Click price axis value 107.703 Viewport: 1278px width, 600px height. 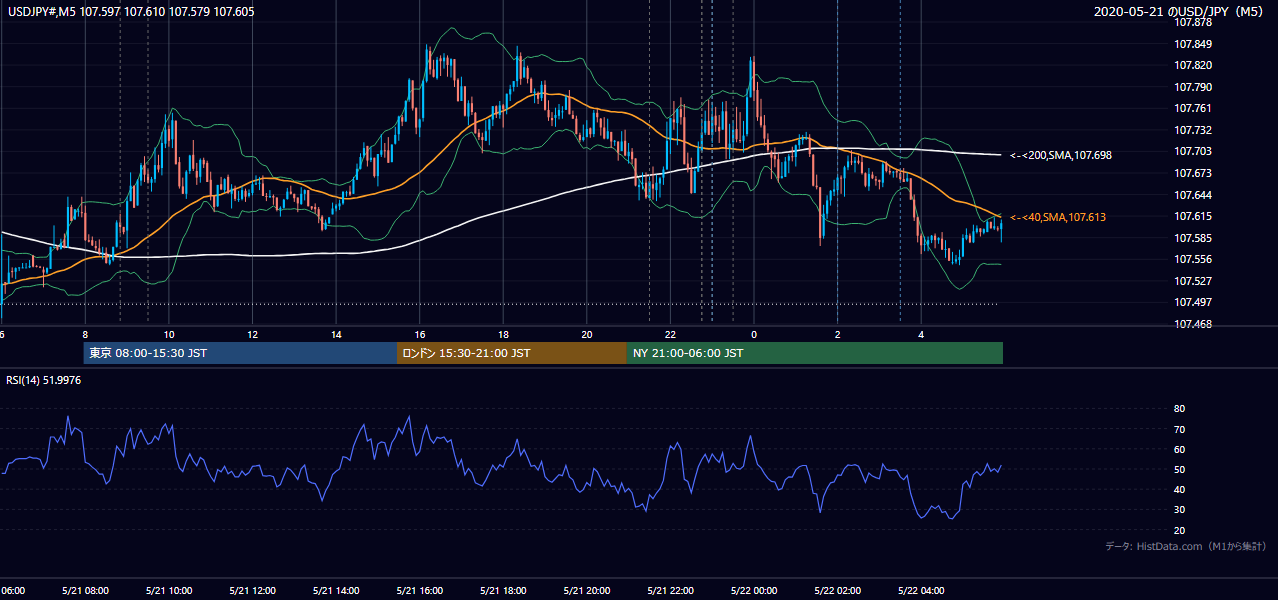pos(1194,151)
